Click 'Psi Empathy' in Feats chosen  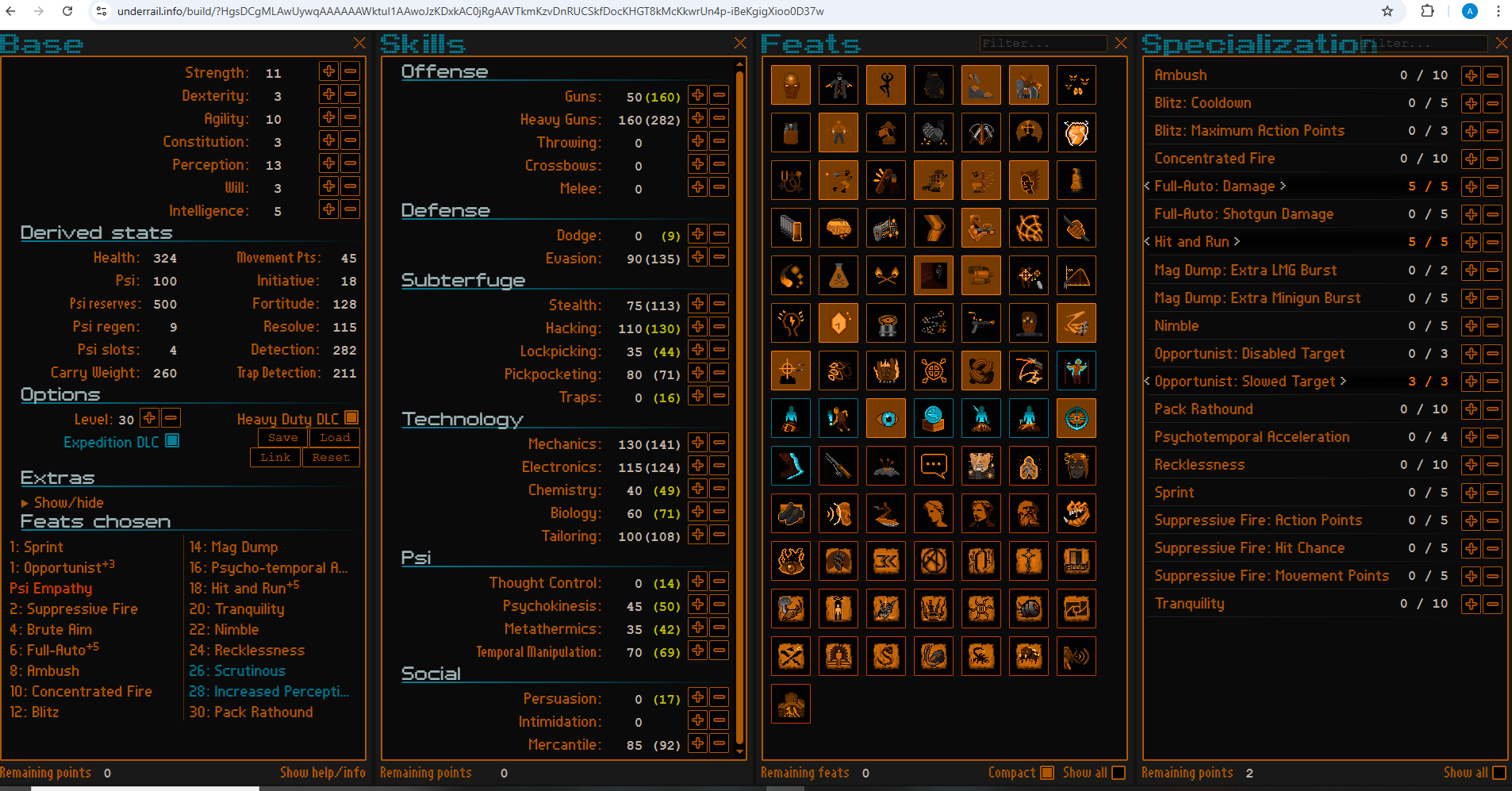coord(51,589)
